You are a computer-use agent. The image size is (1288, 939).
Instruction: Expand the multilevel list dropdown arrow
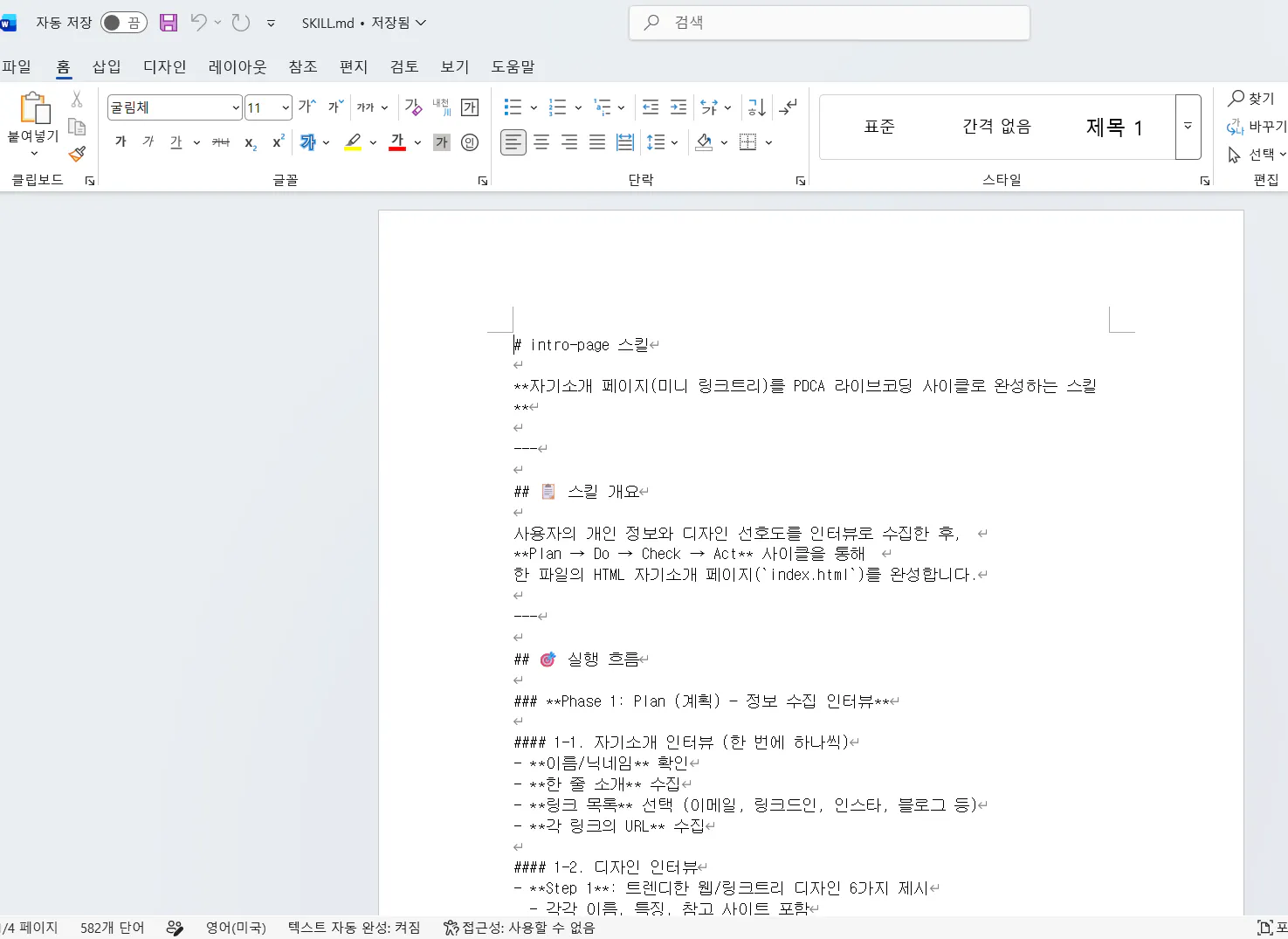pyautogui.click(x=621, y=107)
